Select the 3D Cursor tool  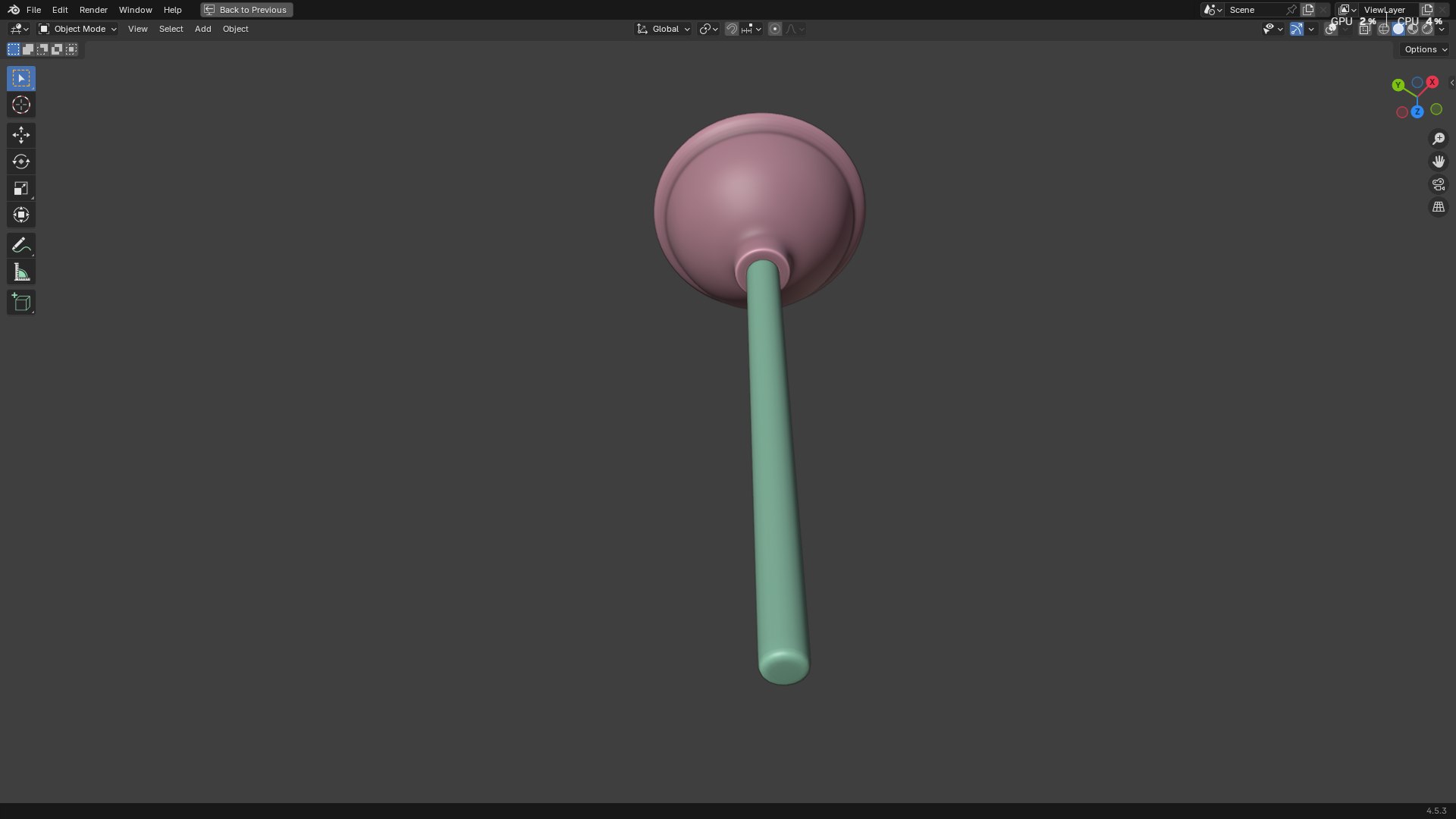pos(21,105)
